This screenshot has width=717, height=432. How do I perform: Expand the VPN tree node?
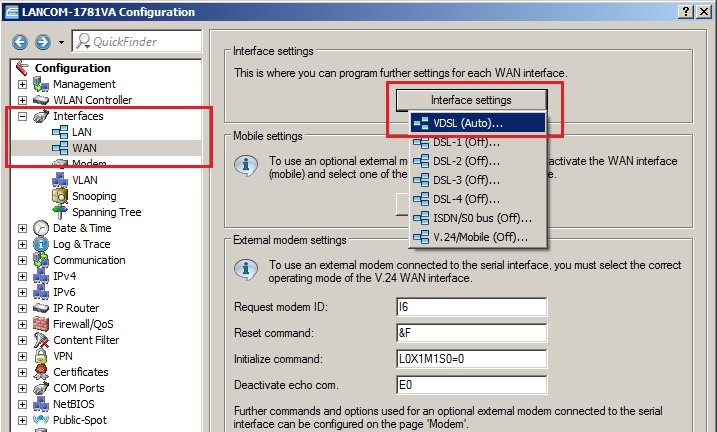(22, 356)
